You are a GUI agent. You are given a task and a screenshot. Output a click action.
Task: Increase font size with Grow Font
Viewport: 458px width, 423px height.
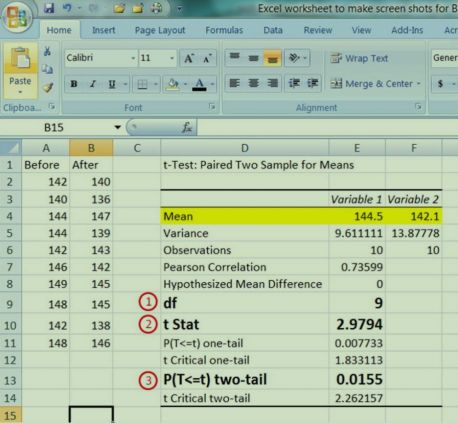click(189, 58)
